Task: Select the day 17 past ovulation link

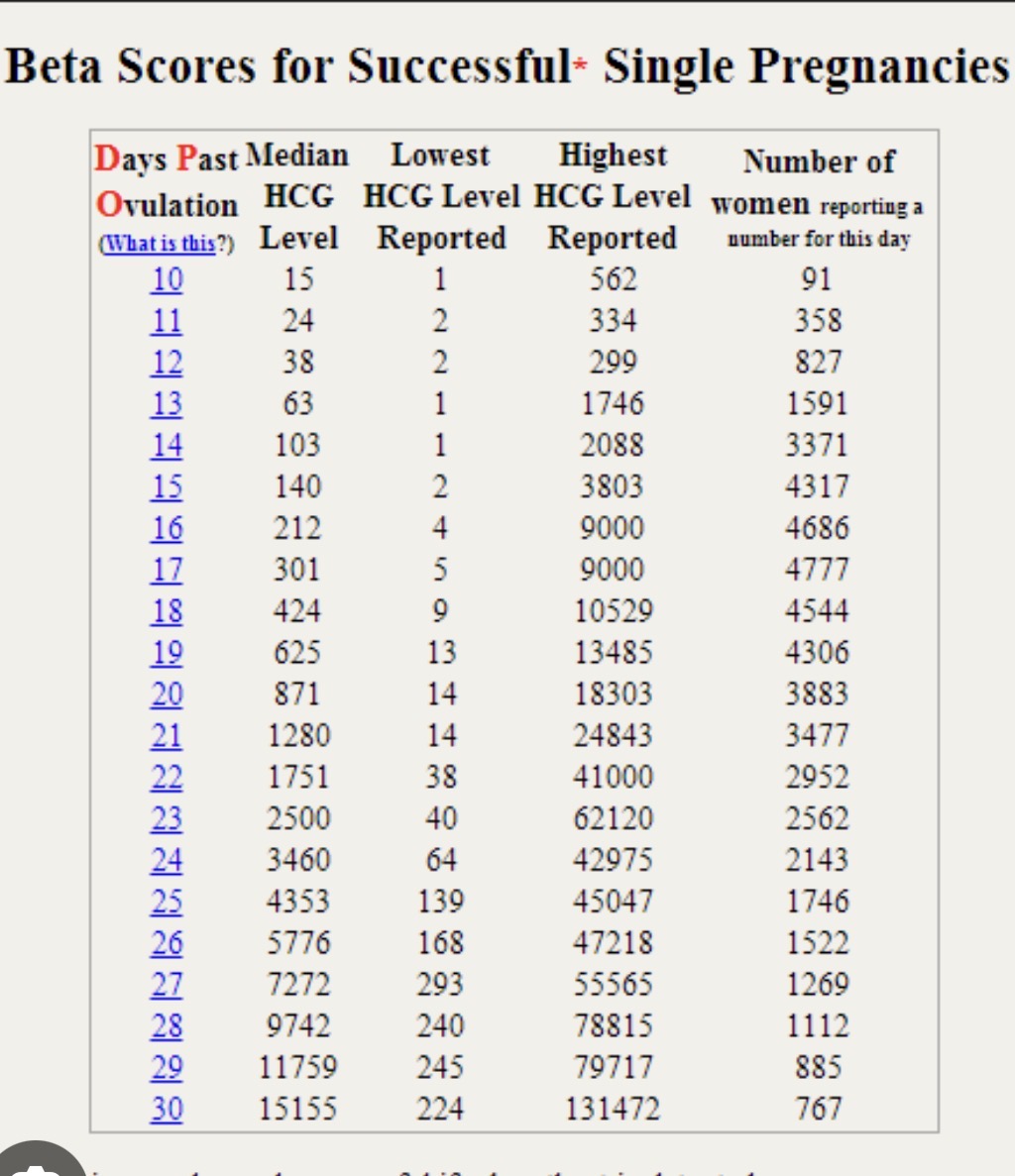Action: tap(167, 571)
